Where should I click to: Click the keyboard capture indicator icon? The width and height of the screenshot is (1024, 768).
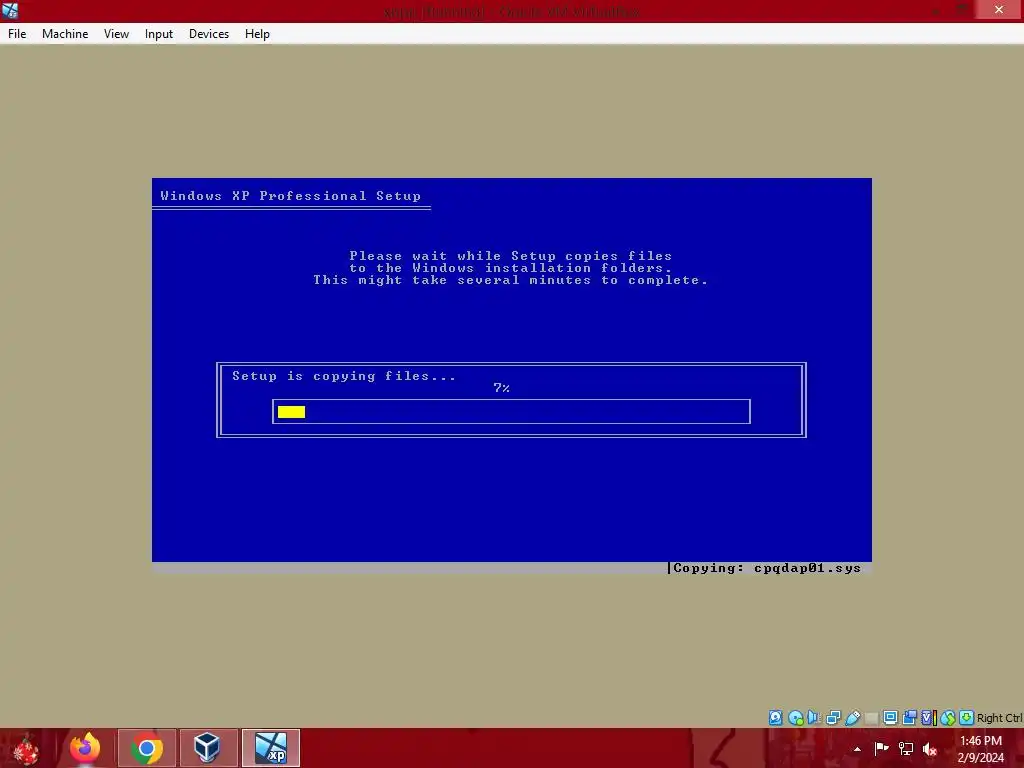(967, 718)
